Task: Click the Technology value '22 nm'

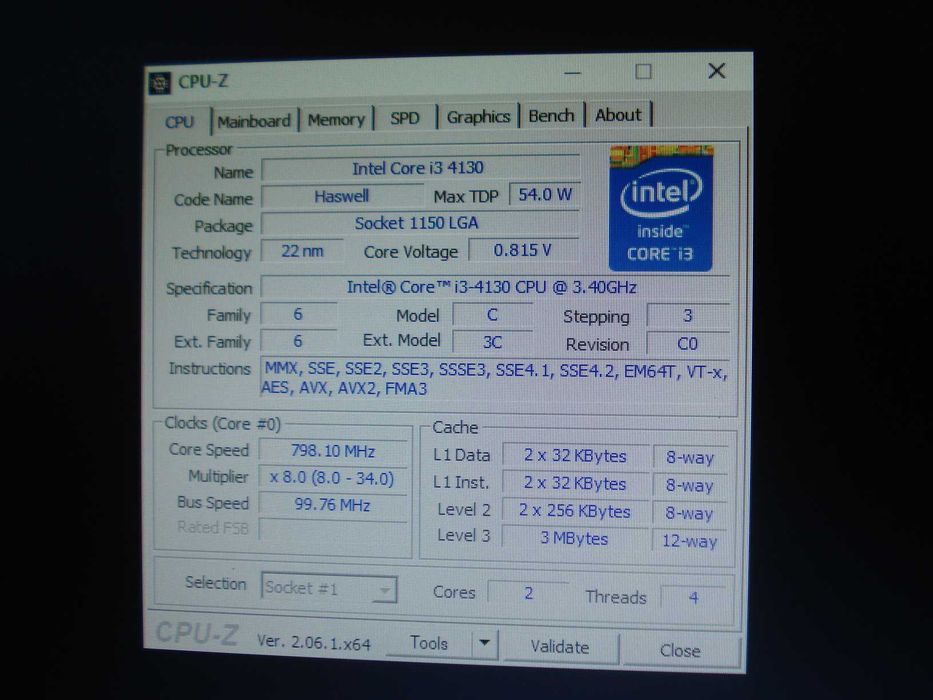Action: point(302,251)
